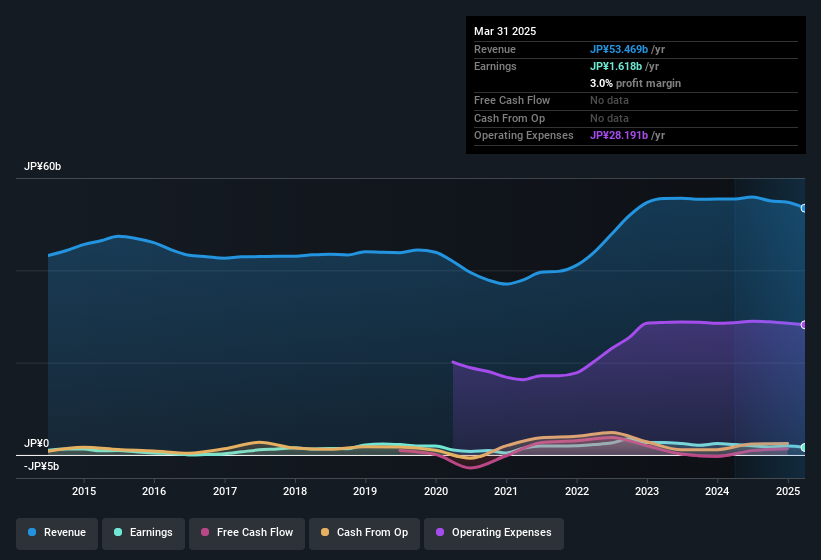Image resolution: width=821 pixels, height=560 pixels.
Task: Click the Mar 31 2025 tooltip date
Action: (x=505, y=31)
